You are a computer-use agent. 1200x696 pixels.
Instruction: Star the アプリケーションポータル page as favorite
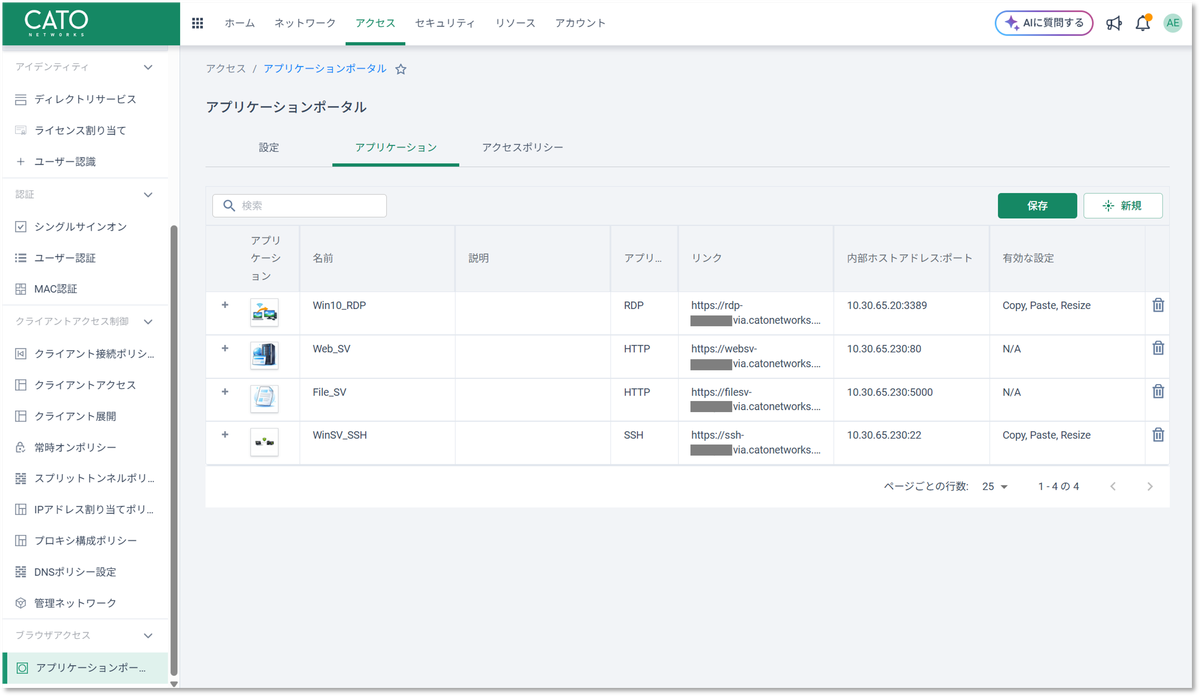400,68
